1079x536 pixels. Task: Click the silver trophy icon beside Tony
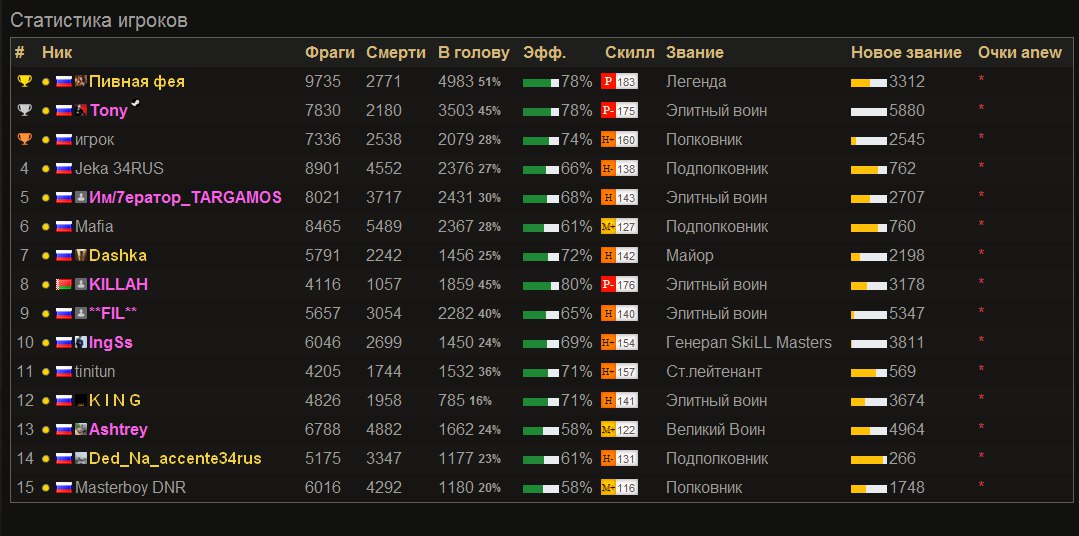(x=24, y=110)
